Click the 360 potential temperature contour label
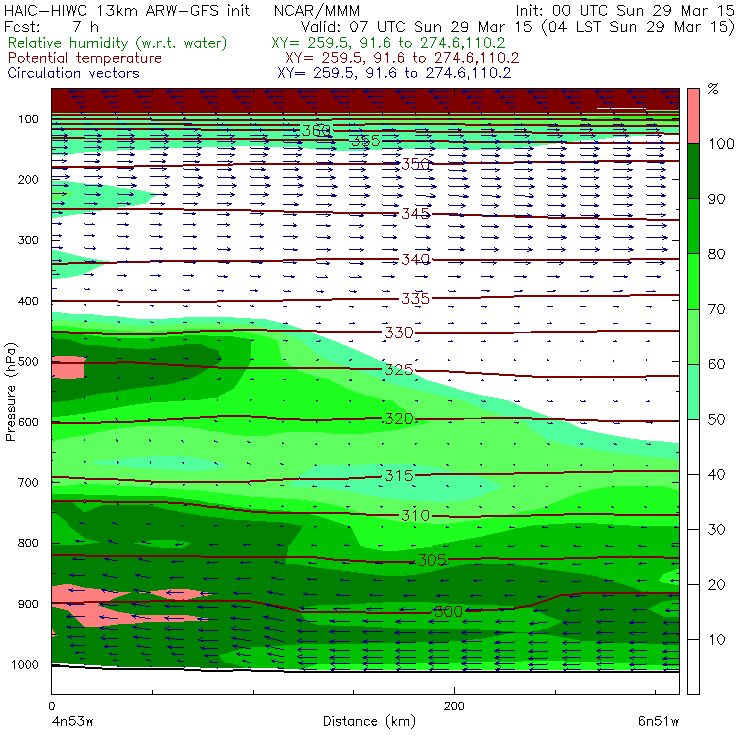Image resolution: width=740 pixels, height=740 pixels. [316, 130]
